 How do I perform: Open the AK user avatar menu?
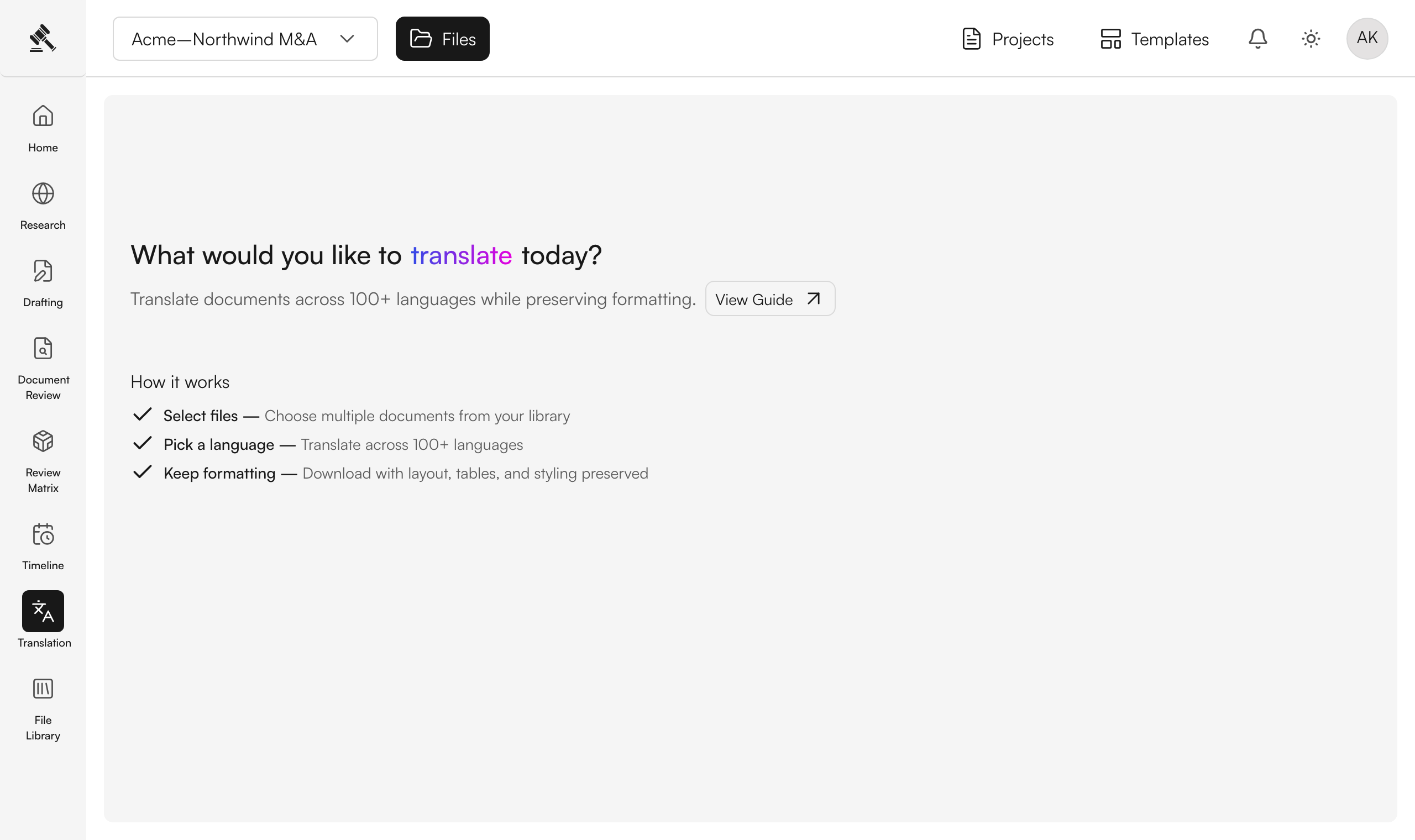click(x=1367, y=39)
